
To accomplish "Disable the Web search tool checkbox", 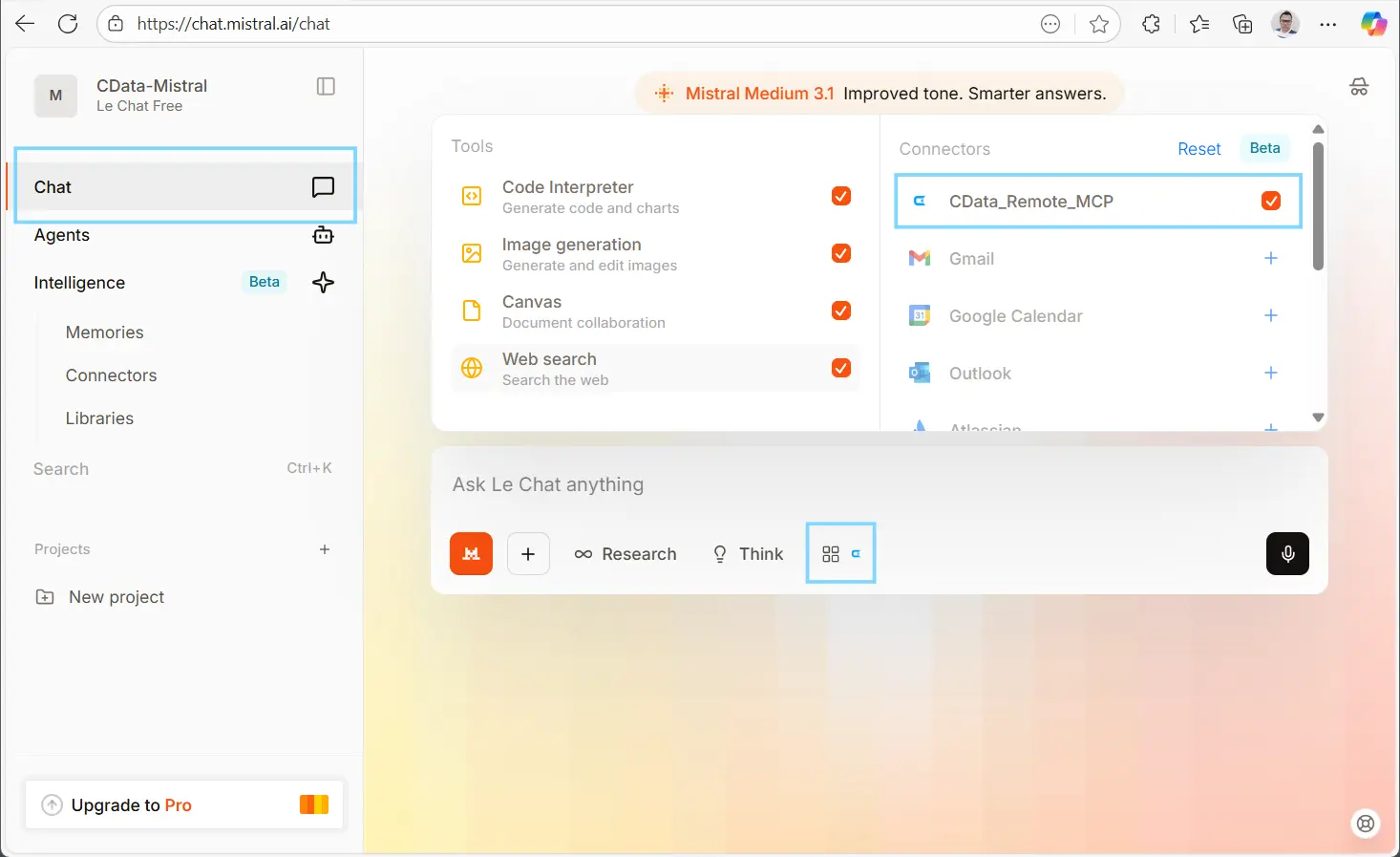I will point(841,368).
